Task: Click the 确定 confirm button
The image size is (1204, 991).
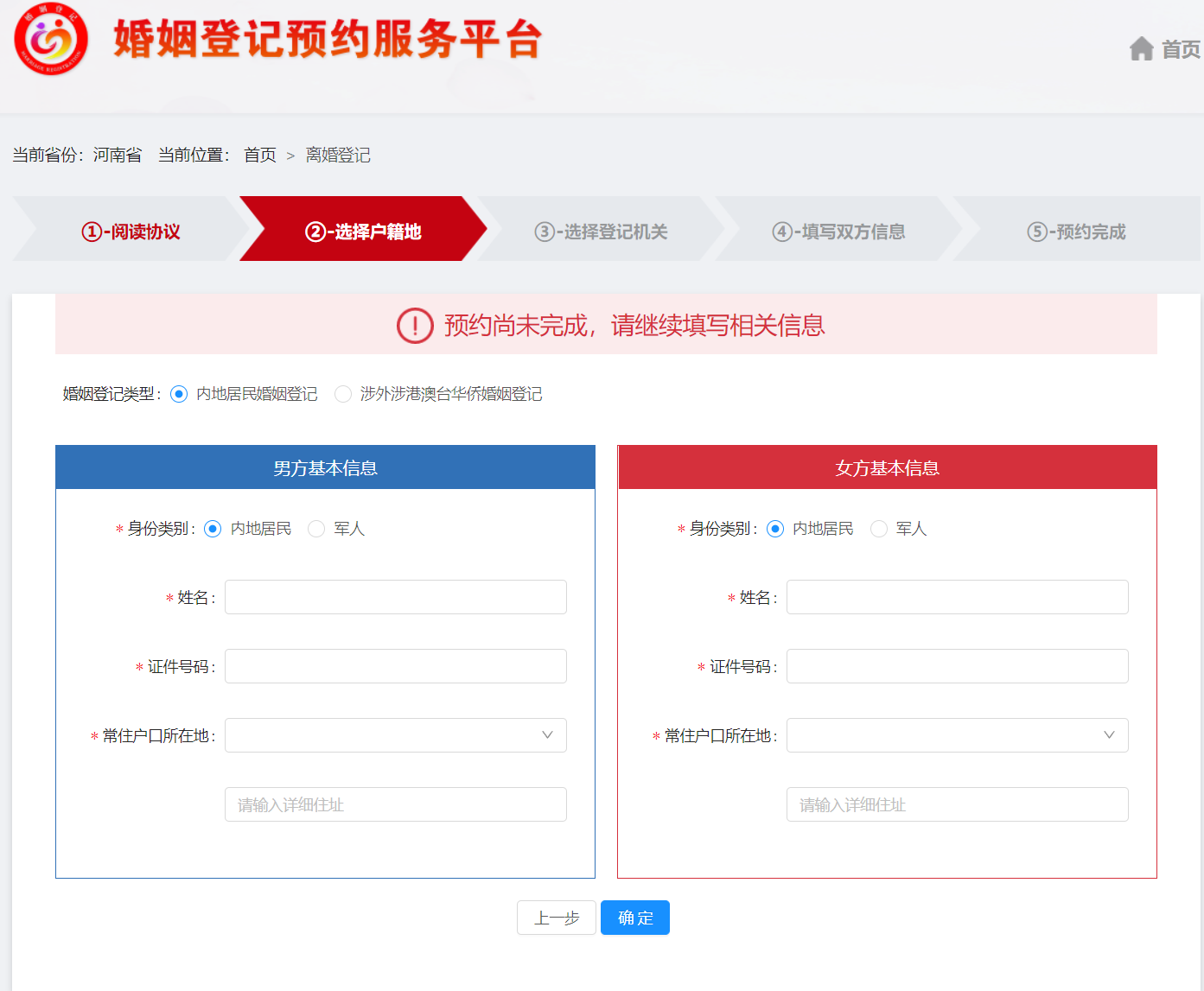Action: pyautogui.click(x=635, y=918)
